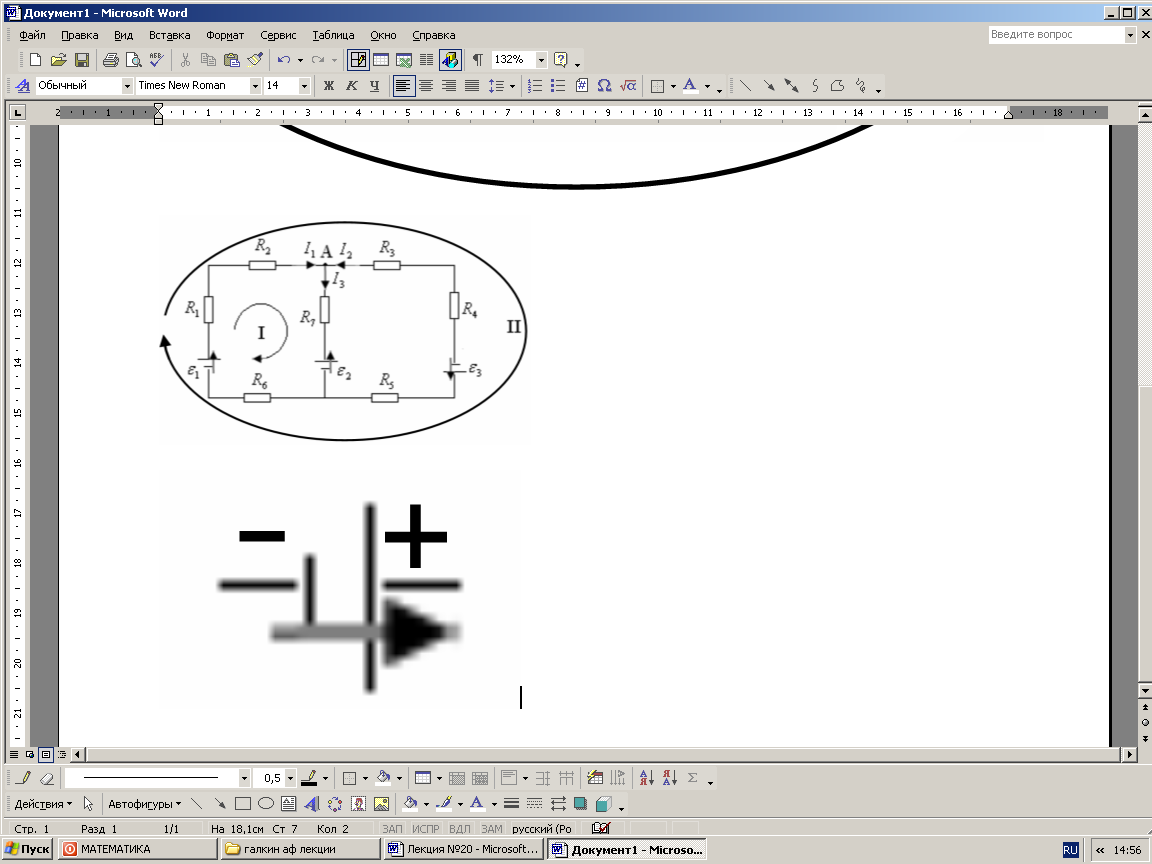This screenshot has height=864, width=1152.
Task: Center the text
Action: (x=426, y=86)
